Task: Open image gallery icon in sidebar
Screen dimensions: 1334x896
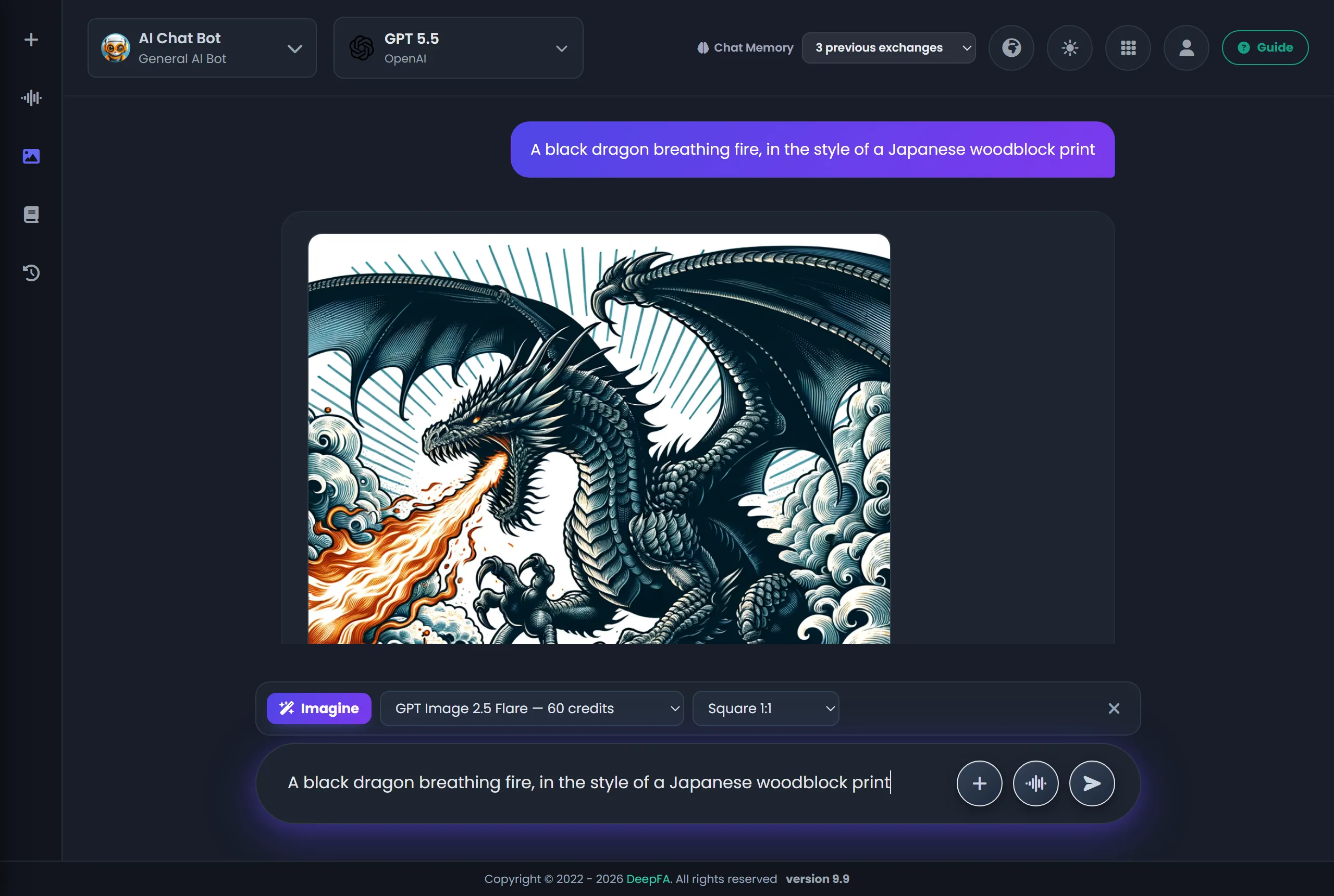Action: (31, 156)
